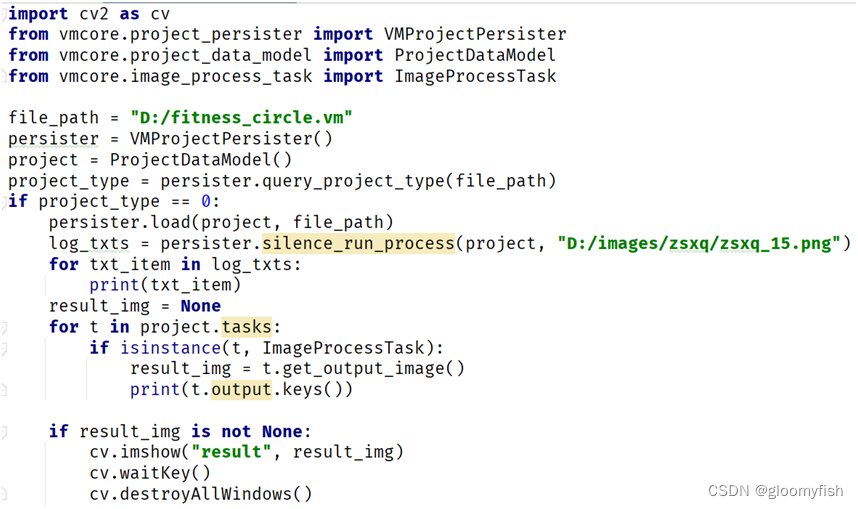Click 'get_output_image()' method call
858x509 pixels.
pos(373,369)
